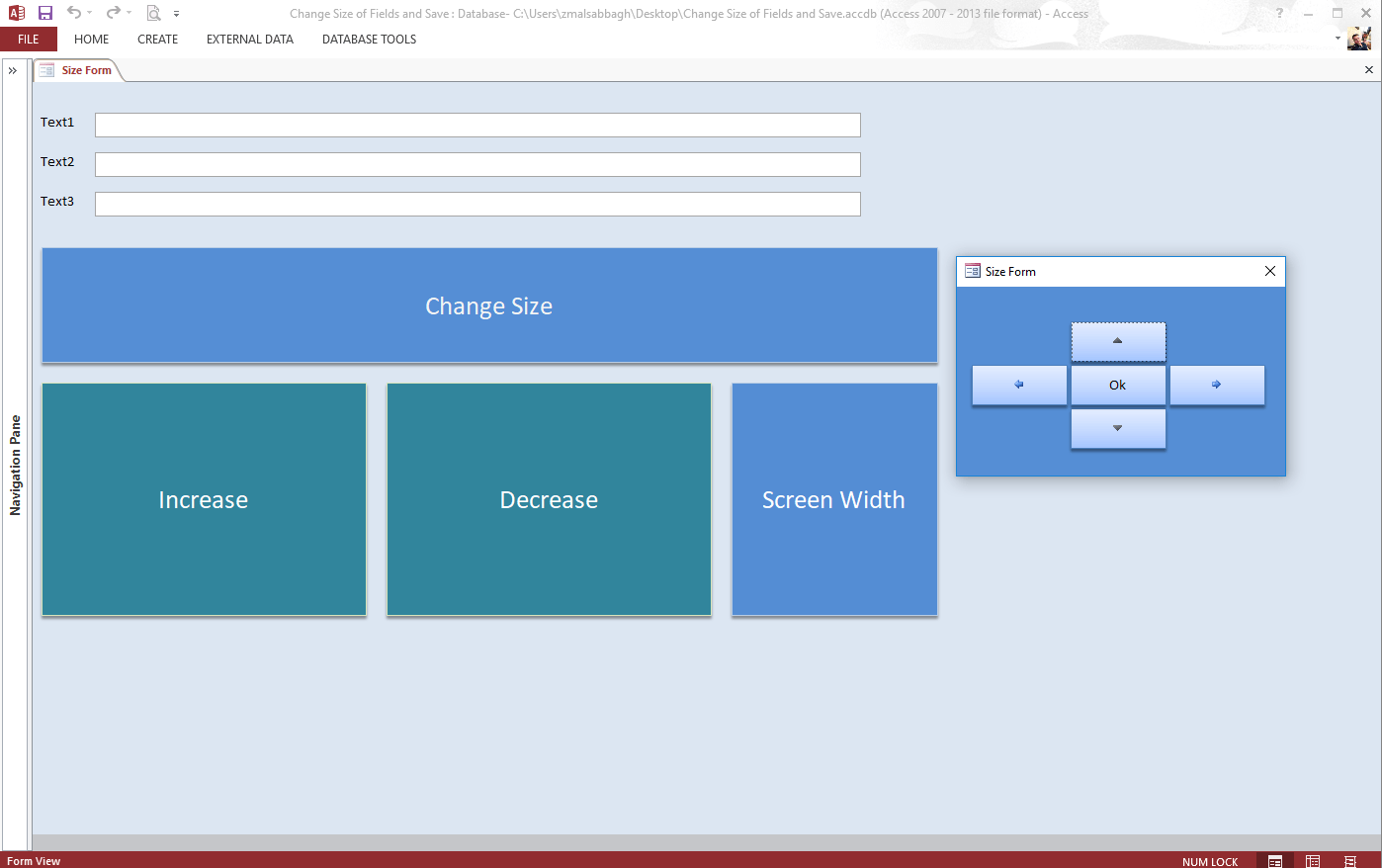
Task: Click the user account picture top right
Action: (x=1359, y=39)
